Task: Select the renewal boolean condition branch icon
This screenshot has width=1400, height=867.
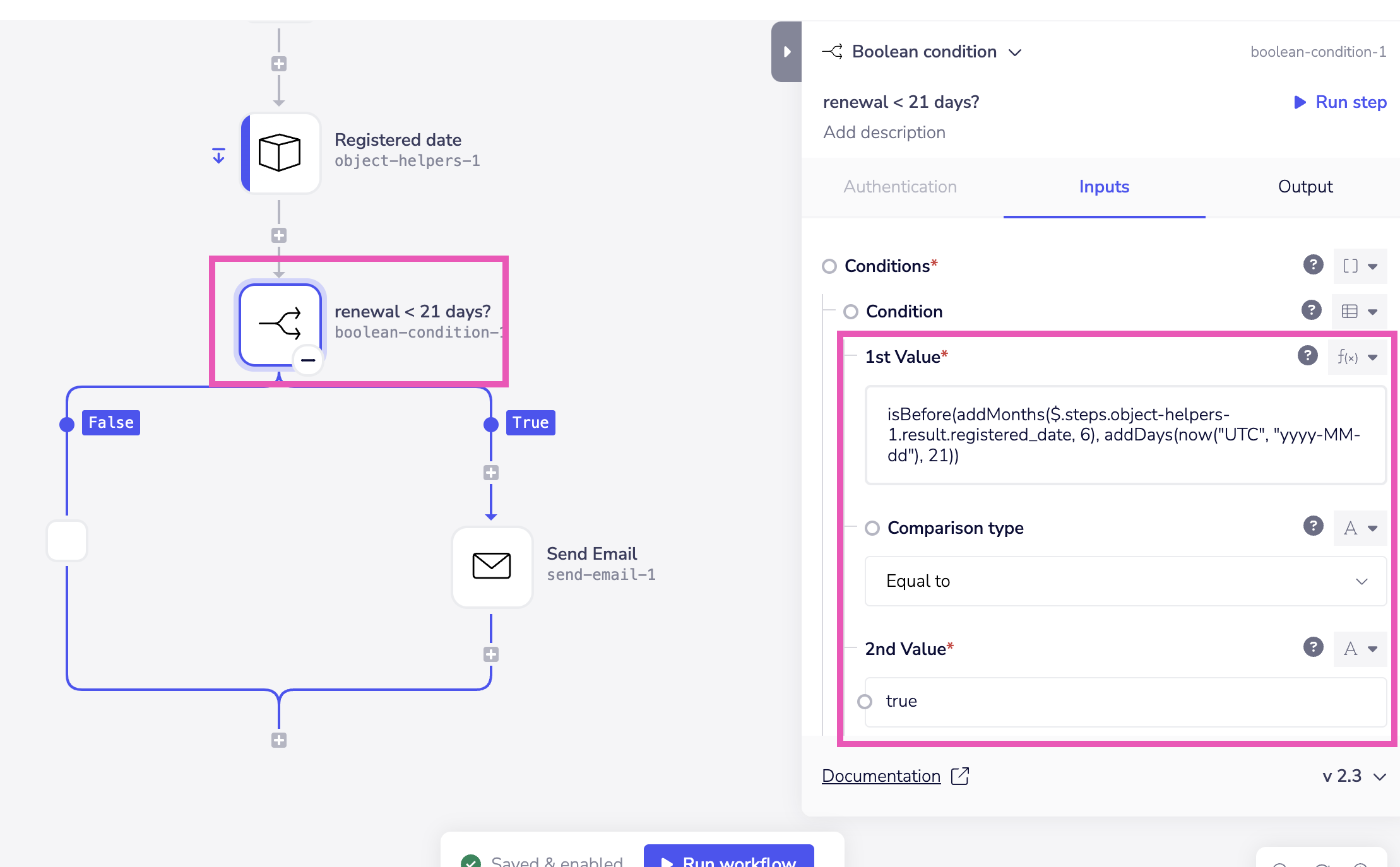Action: click(280, 324)
